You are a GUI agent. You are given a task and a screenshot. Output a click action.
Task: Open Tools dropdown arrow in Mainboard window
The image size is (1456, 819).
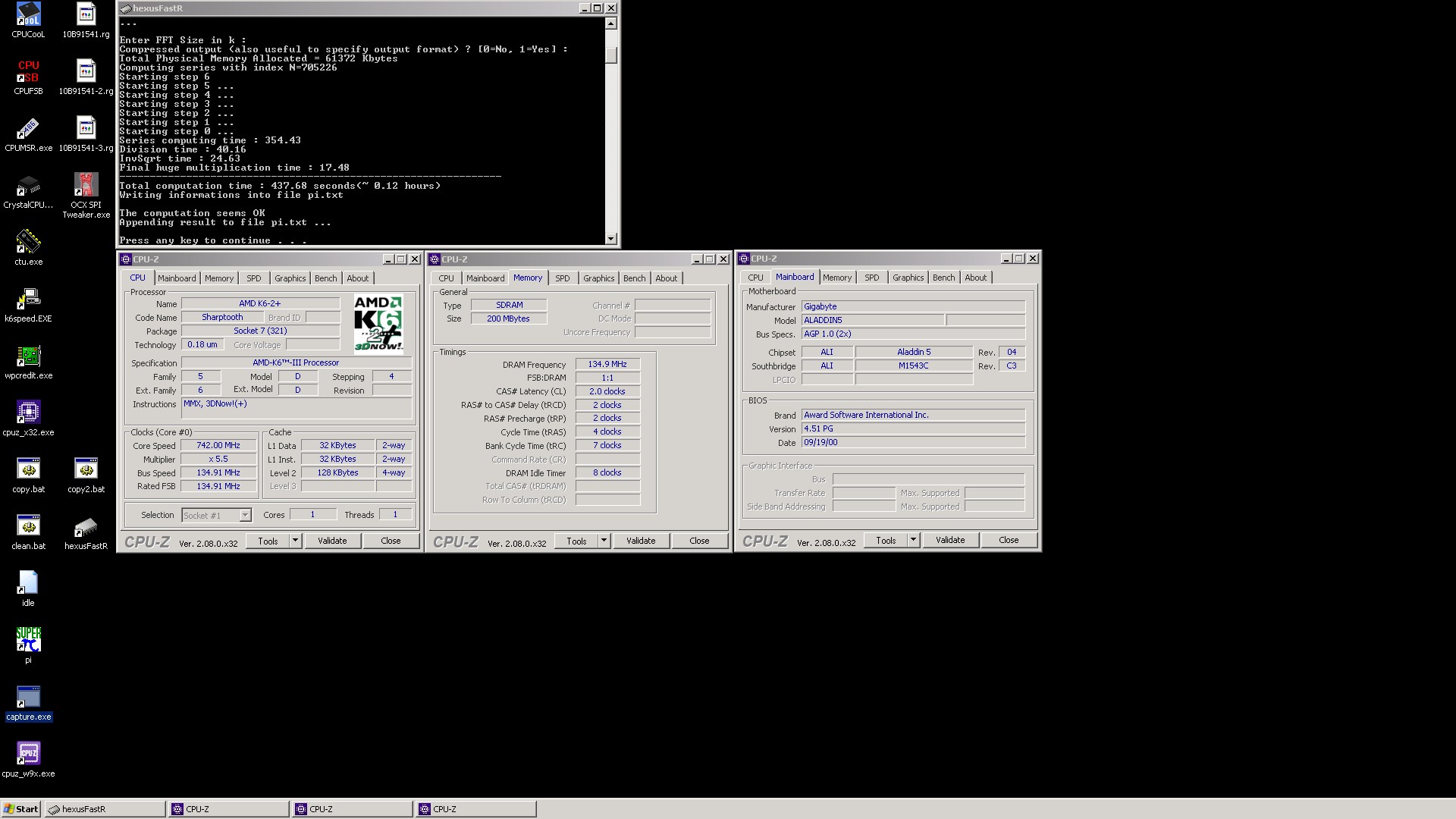point(913,540)
